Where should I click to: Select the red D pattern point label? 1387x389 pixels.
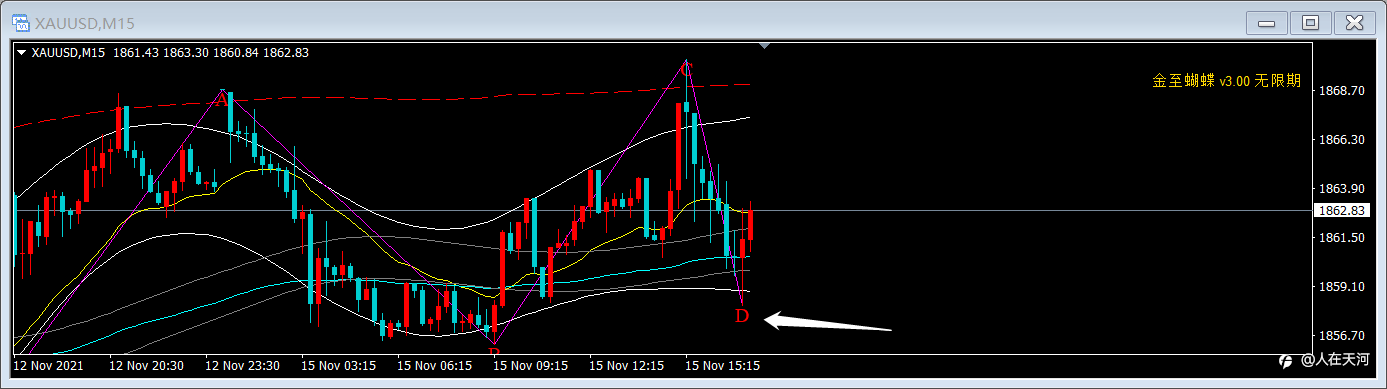(x=742, y=316)
